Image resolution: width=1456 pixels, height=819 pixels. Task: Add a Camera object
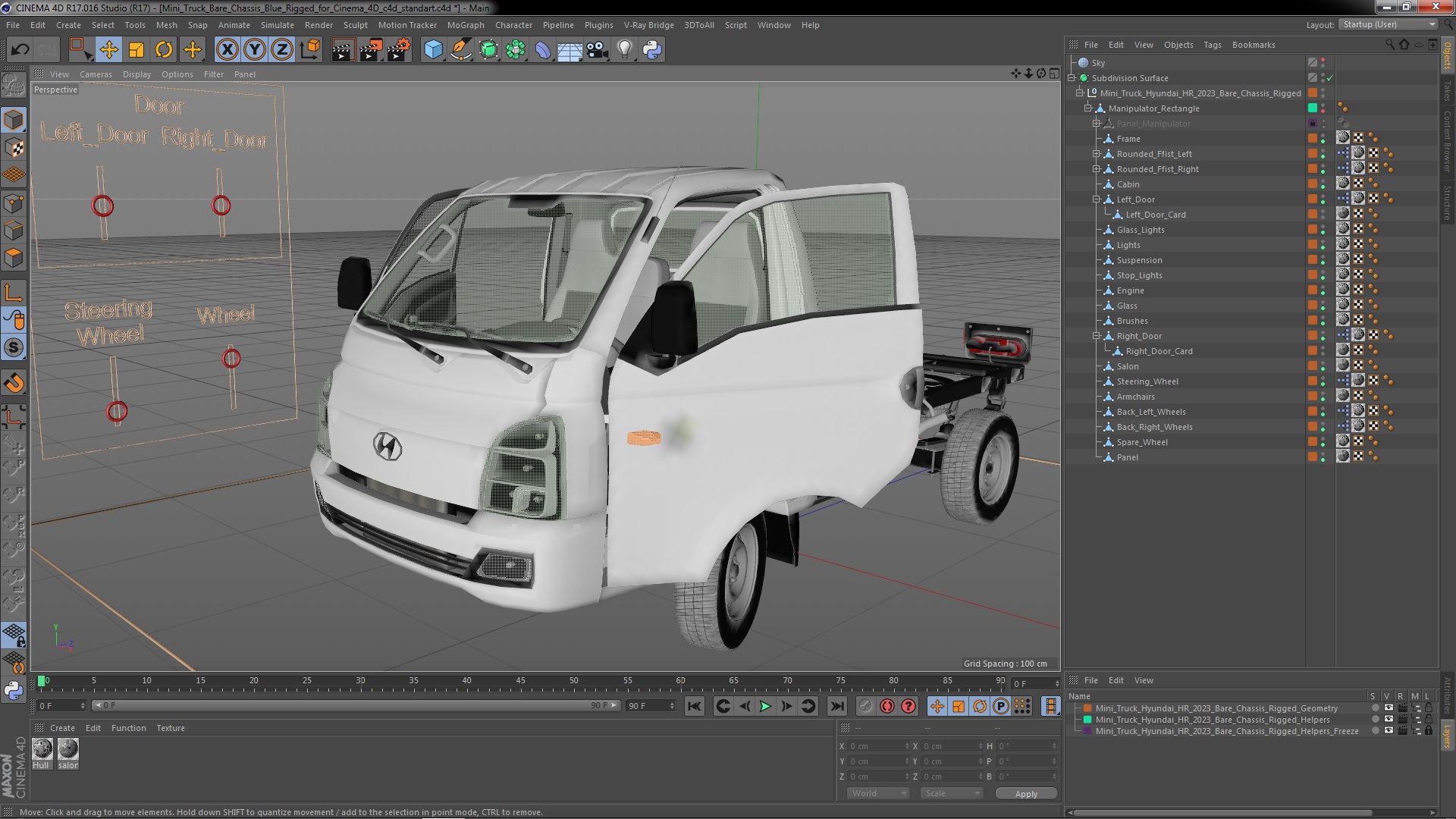(597, 50)
